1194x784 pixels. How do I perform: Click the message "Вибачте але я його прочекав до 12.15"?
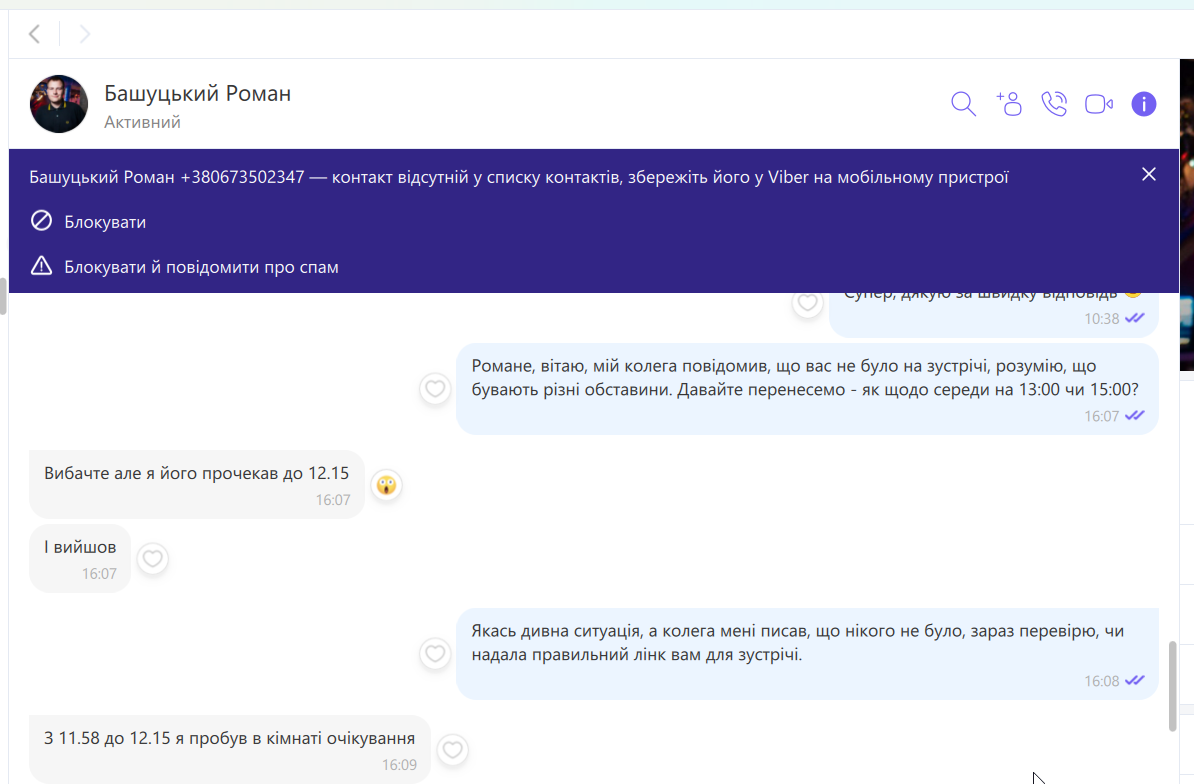[x=196, y=474]
